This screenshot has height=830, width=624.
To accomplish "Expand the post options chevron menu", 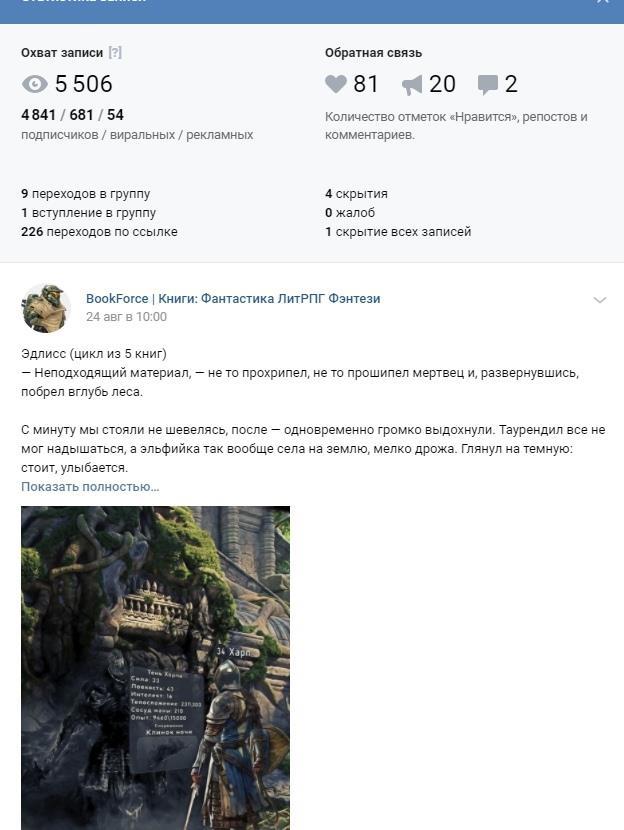I will pos(600,300).
